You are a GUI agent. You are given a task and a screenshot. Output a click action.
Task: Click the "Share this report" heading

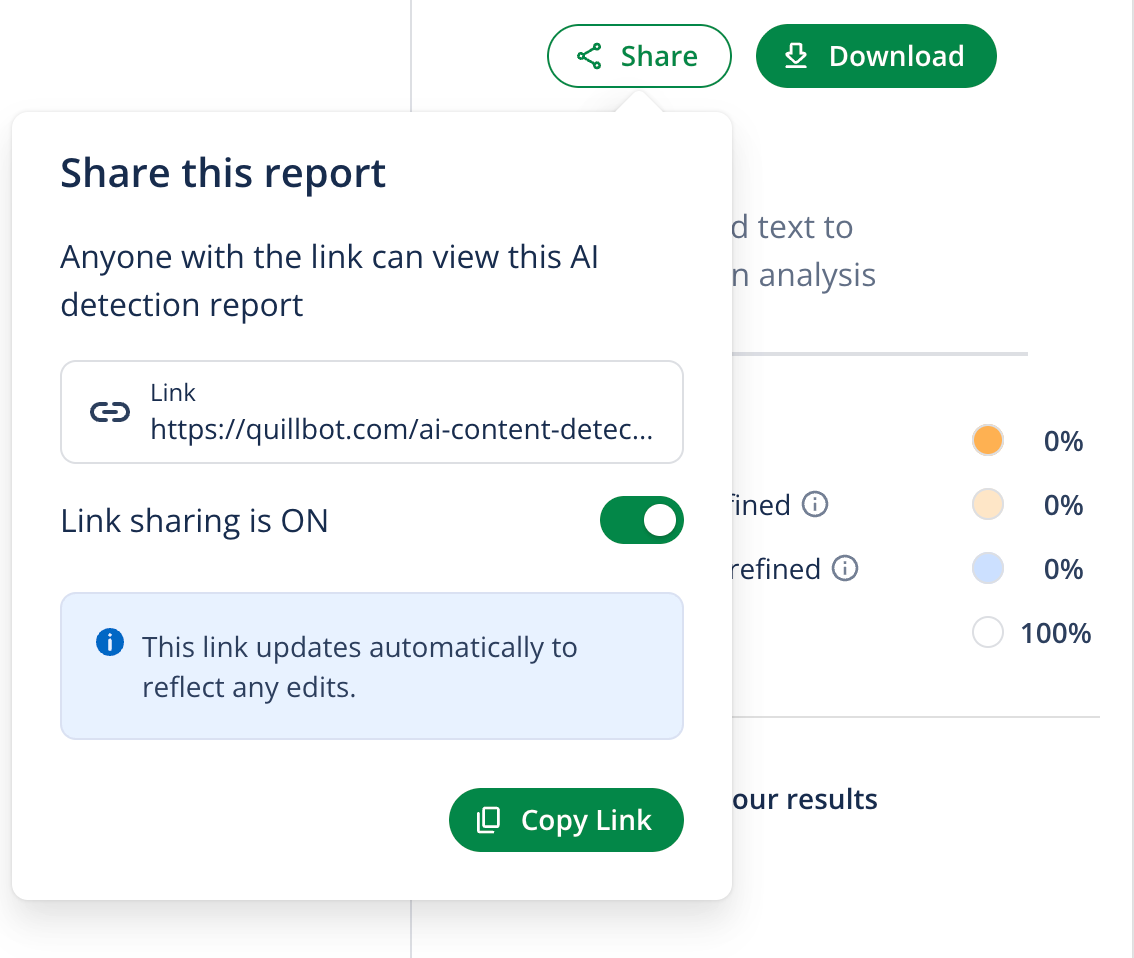coord(223,173)
